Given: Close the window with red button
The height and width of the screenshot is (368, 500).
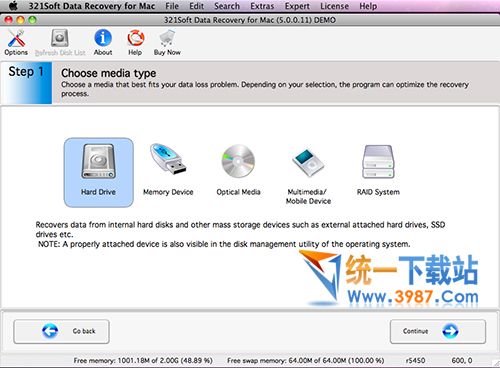Looking at the screenshot, I should 8,20.
